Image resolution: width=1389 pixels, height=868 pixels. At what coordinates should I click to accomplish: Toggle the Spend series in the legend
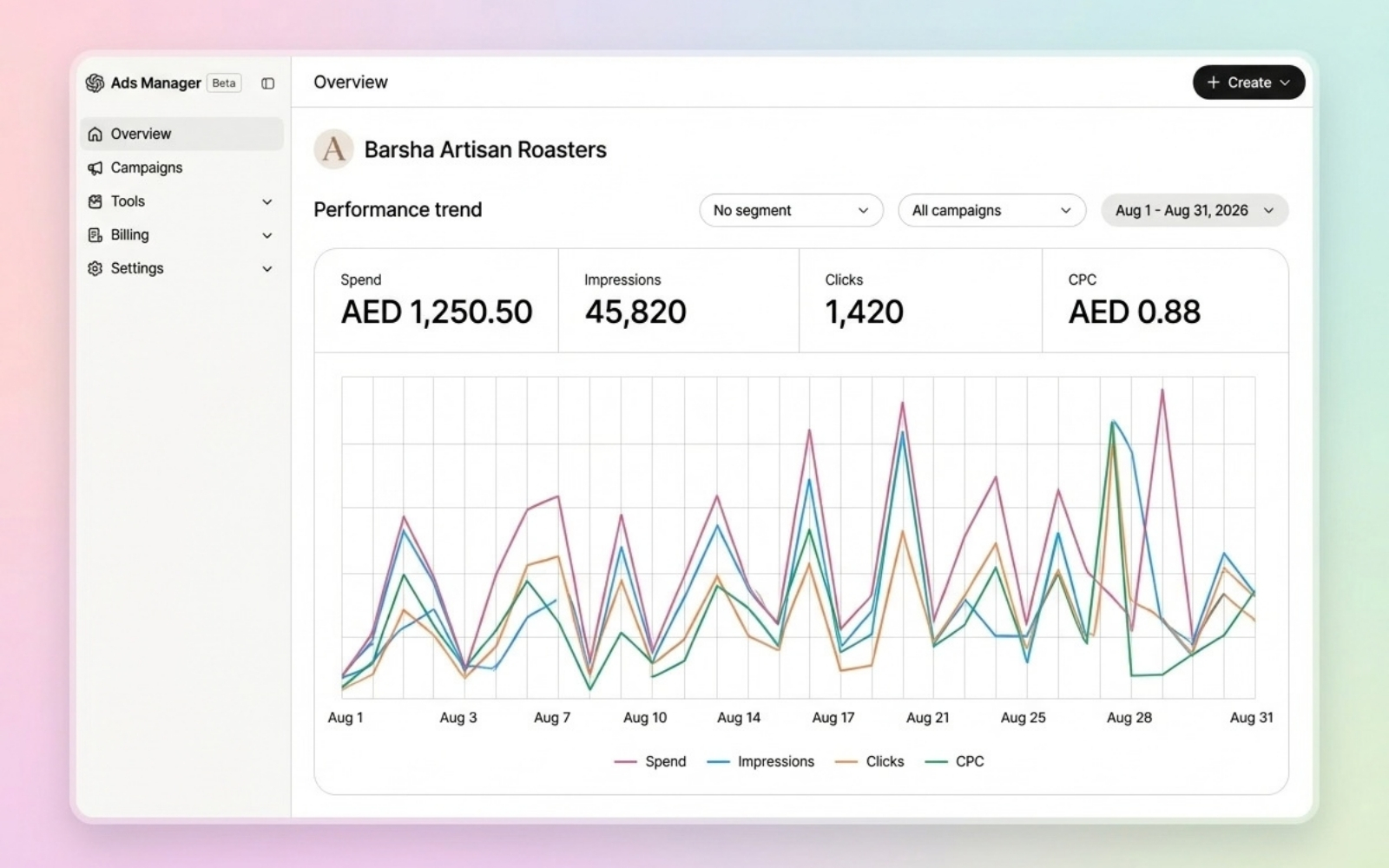[x=650, y=761]
